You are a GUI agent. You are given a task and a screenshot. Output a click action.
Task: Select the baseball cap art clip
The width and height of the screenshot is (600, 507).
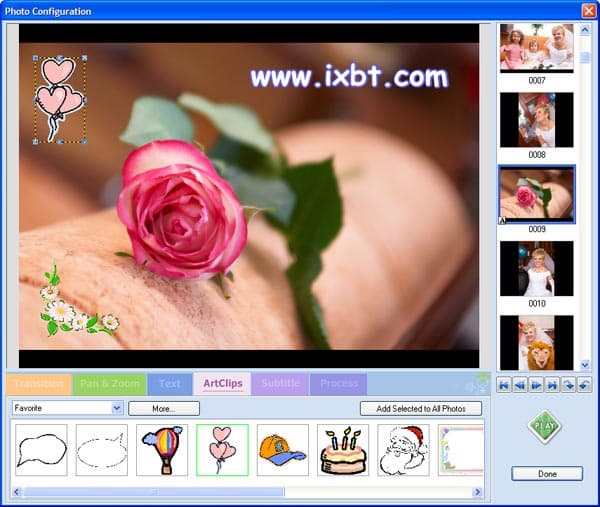(283, 450)
